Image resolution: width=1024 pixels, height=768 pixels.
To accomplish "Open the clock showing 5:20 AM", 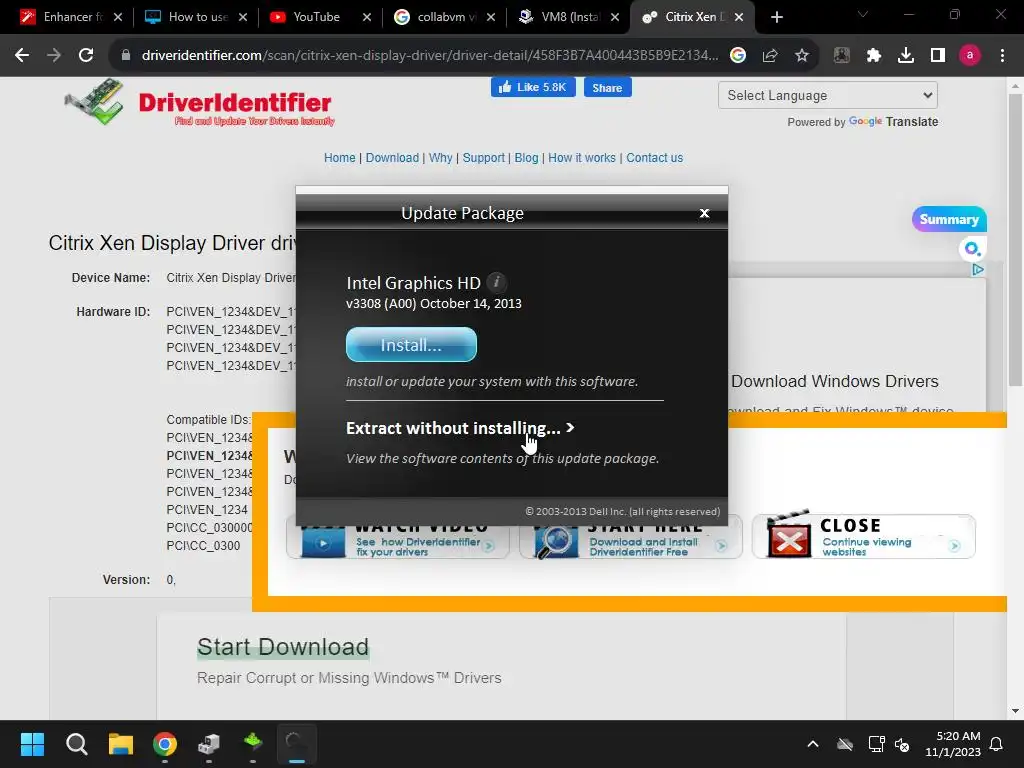I will point(953,744).
